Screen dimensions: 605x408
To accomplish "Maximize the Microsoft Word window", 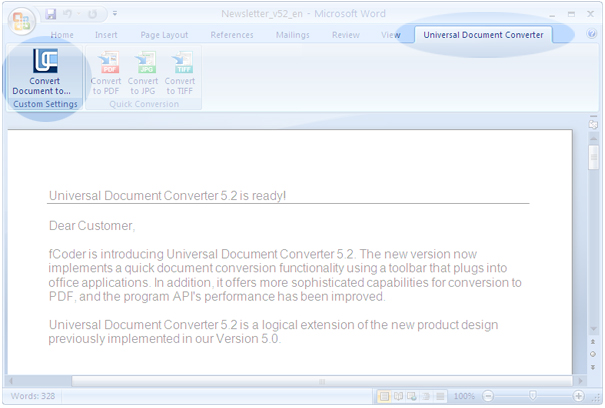I will pos(571,14).
